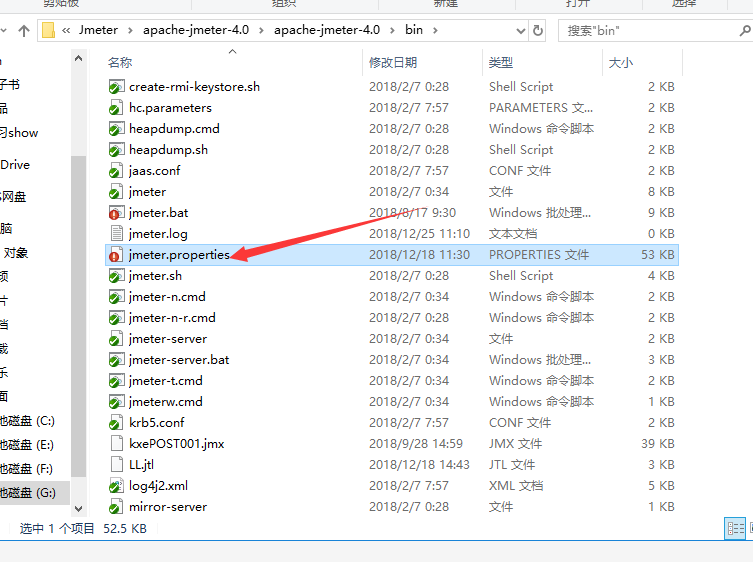Click the search magnifier icon
The image size is (753, 562).
tap(744, 31)
